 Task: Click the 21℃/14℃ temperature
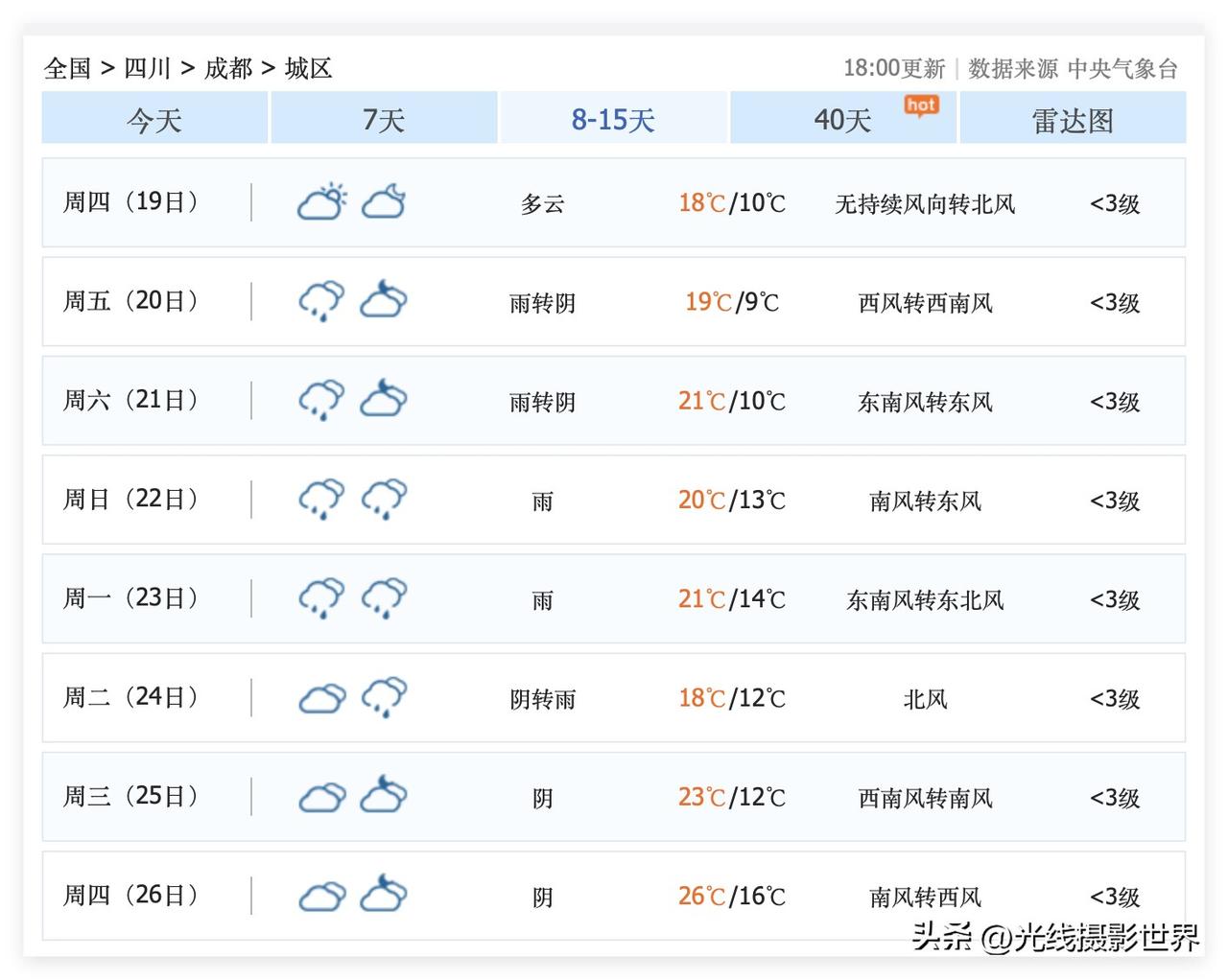pos(732,599)
